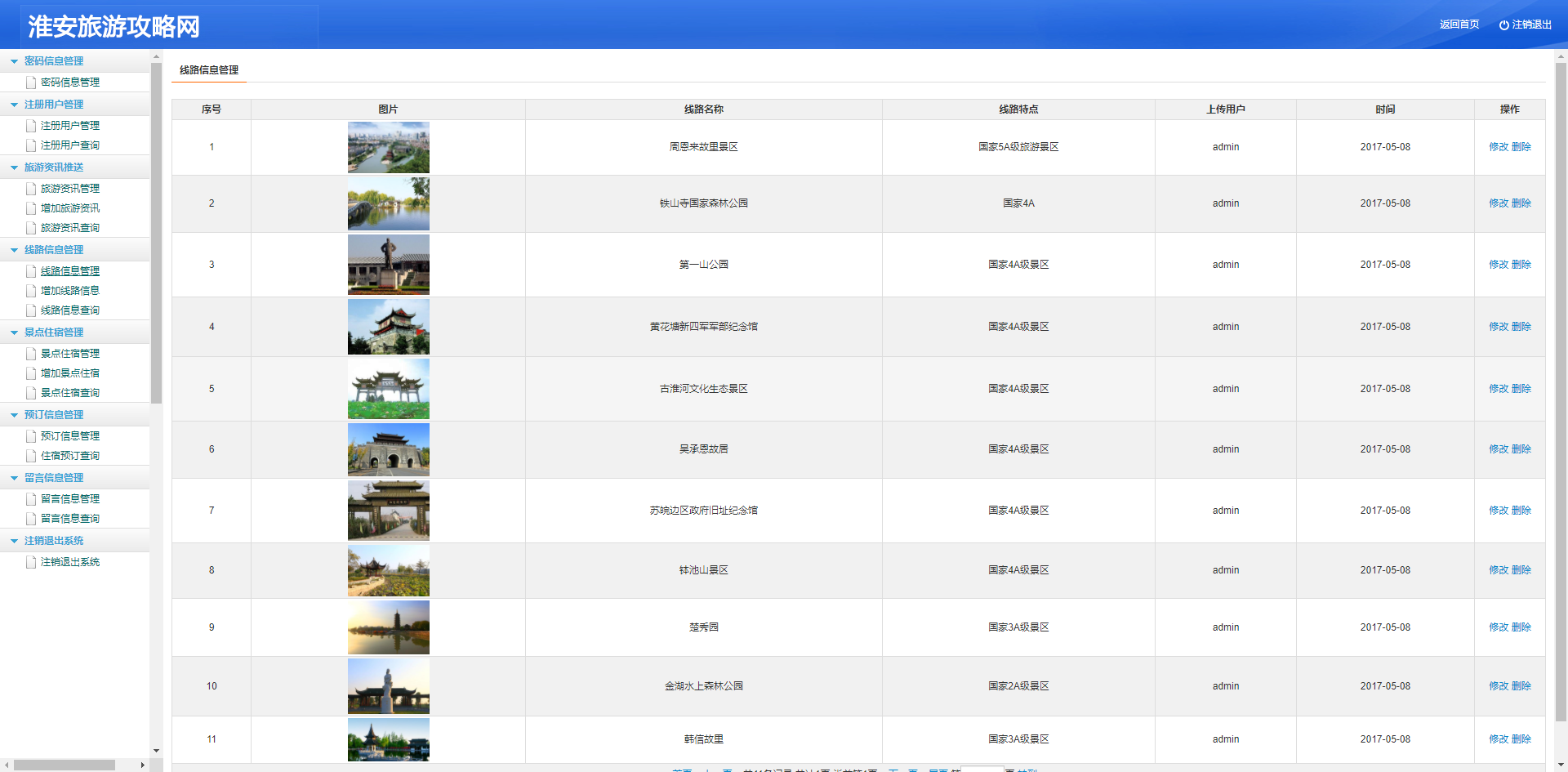Click 删除 for 黄花塘新四军军部纪念馆
Screen dimensions: 1568x772
point(1521,327)
